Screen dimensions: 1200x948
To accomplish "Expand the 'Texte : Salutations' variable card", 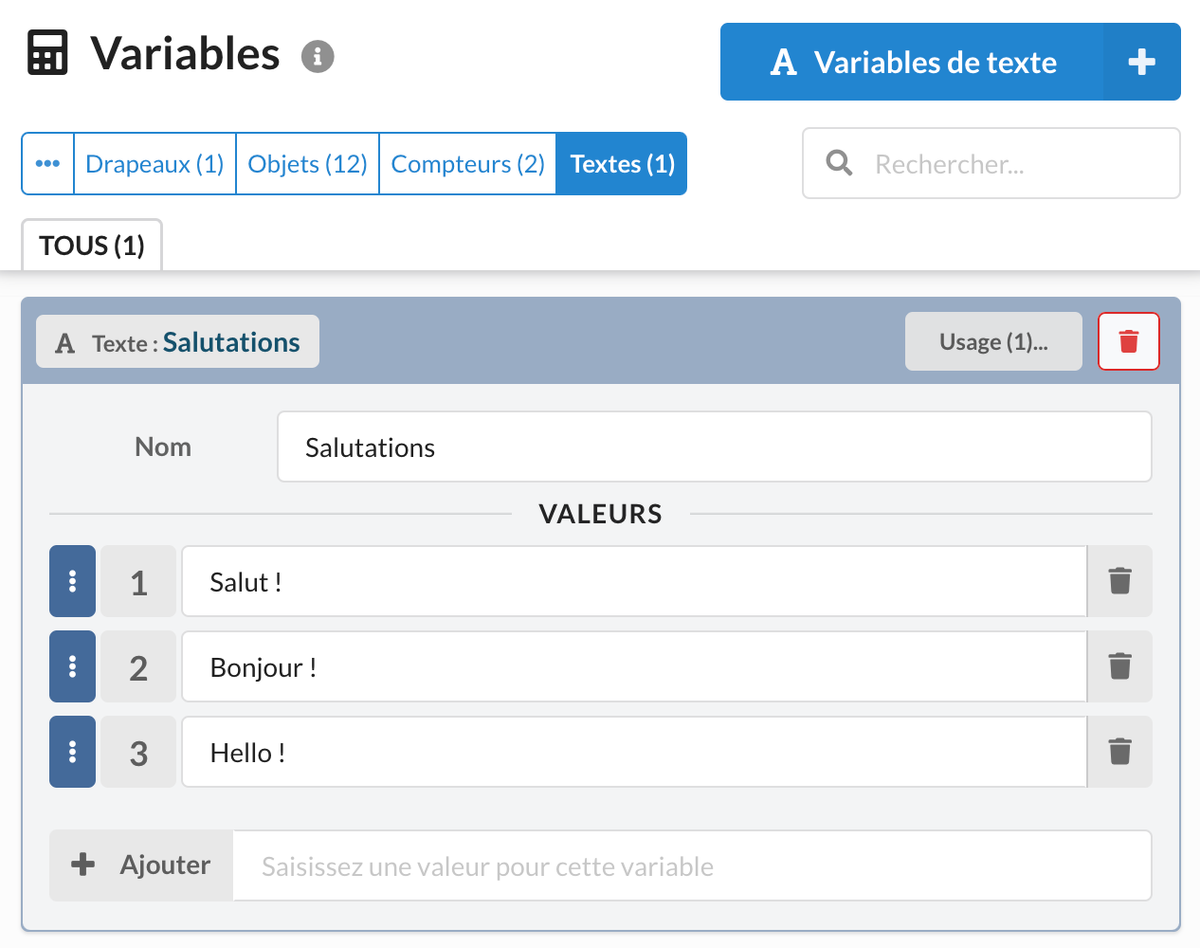I will click(177, 341).
